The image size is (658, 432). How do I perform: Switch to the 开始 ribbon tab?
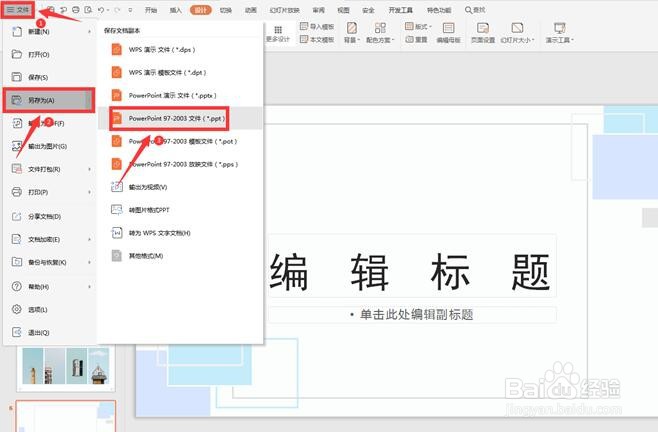click(x=151, y=10)
